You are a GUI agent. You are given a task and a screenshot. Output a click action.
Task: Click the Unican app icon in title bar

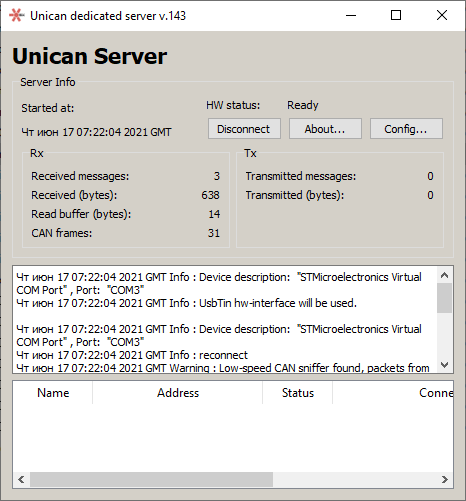(x=16, y=15)
